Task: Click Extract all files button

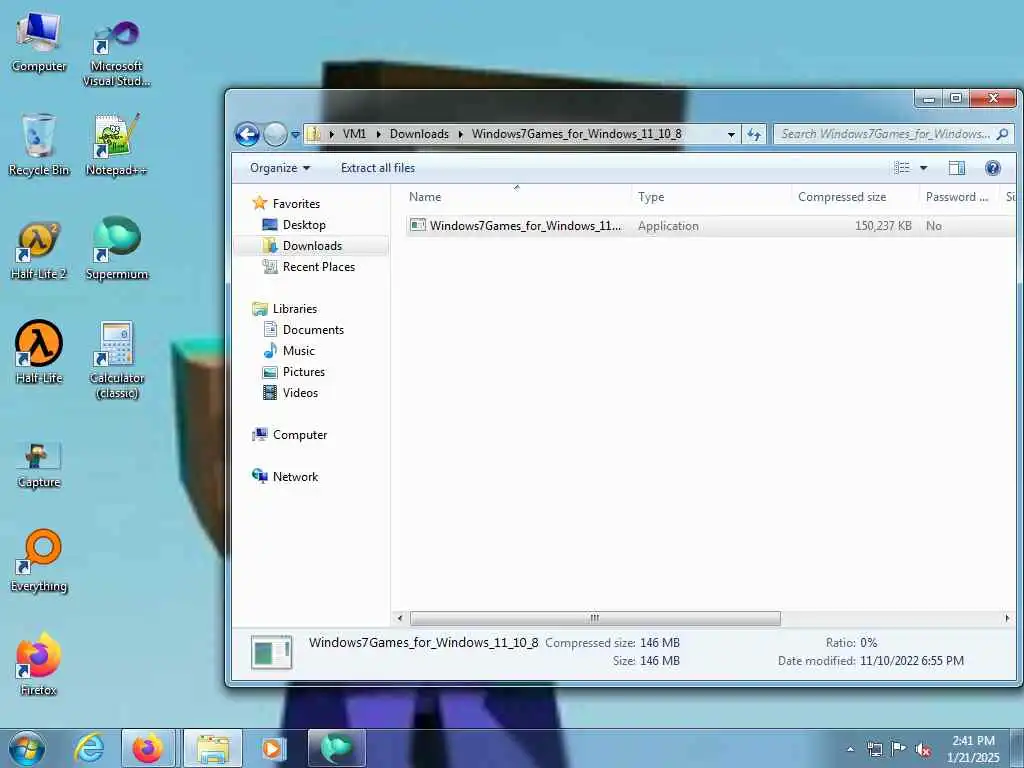Action: (x=377, y=168)
